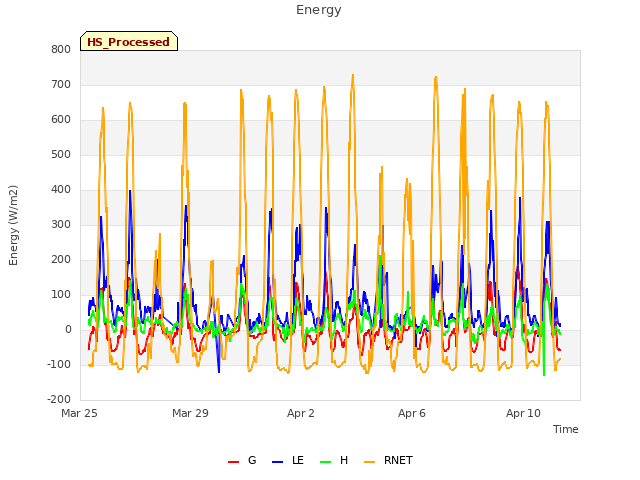Click the 200 y-axis tick label

coord(61,260)
